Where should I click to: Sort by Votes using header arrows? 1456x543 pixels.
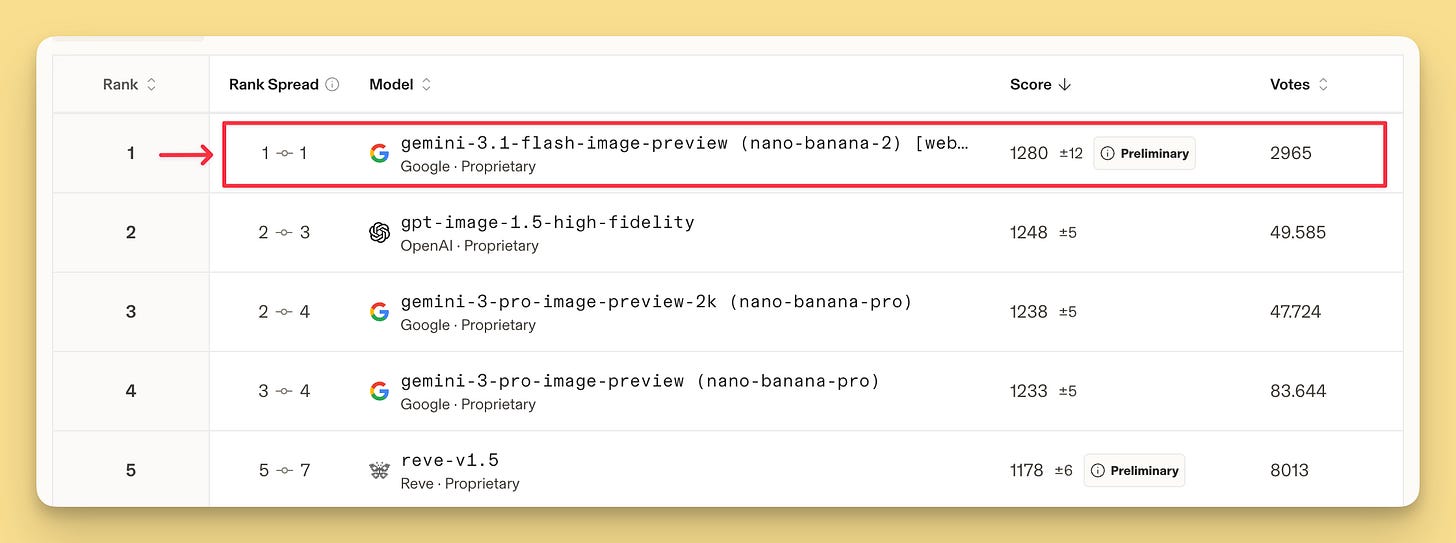[1323, 85]
